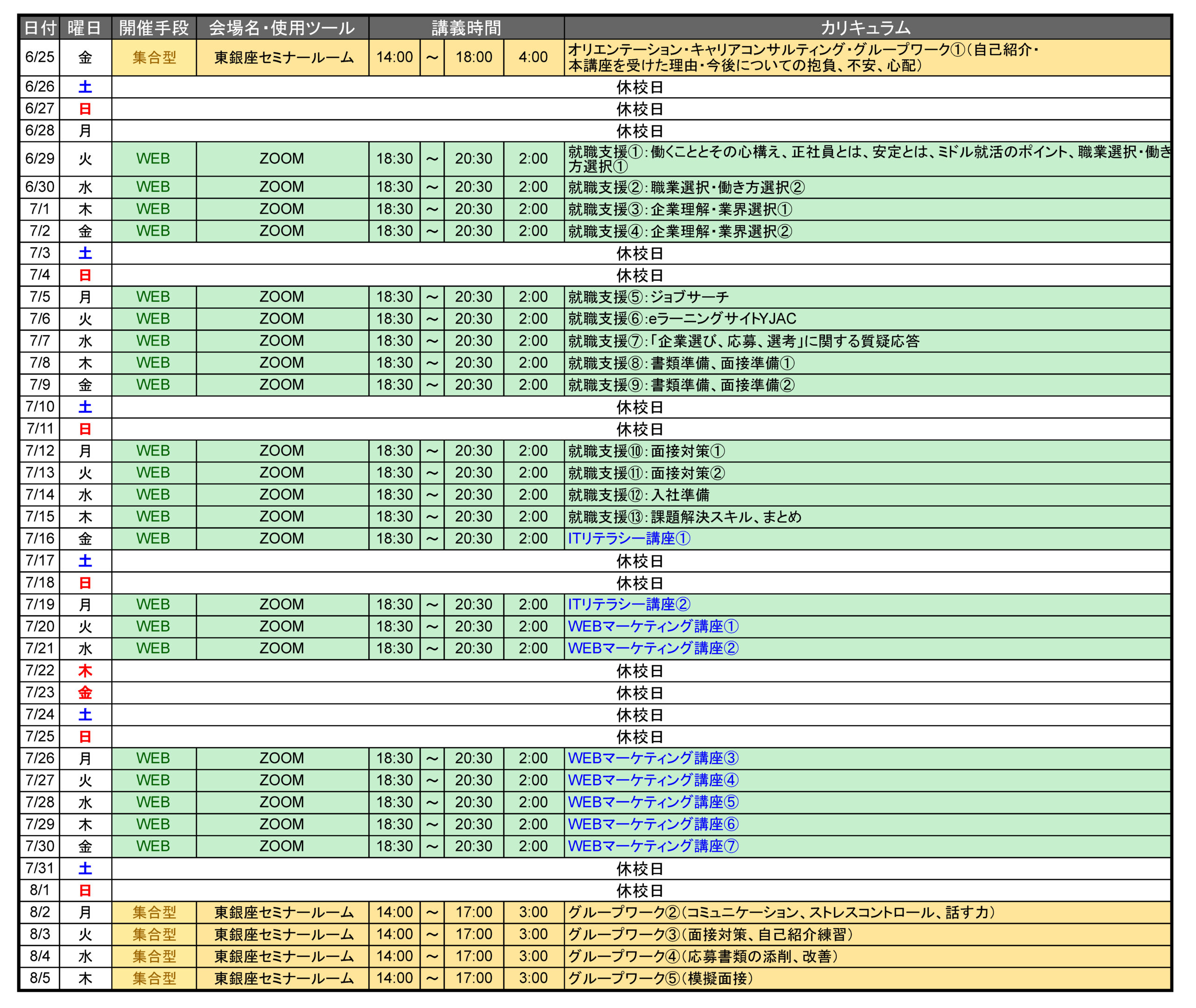Click 休校日 in the 8/1 row

click(640, 891)
